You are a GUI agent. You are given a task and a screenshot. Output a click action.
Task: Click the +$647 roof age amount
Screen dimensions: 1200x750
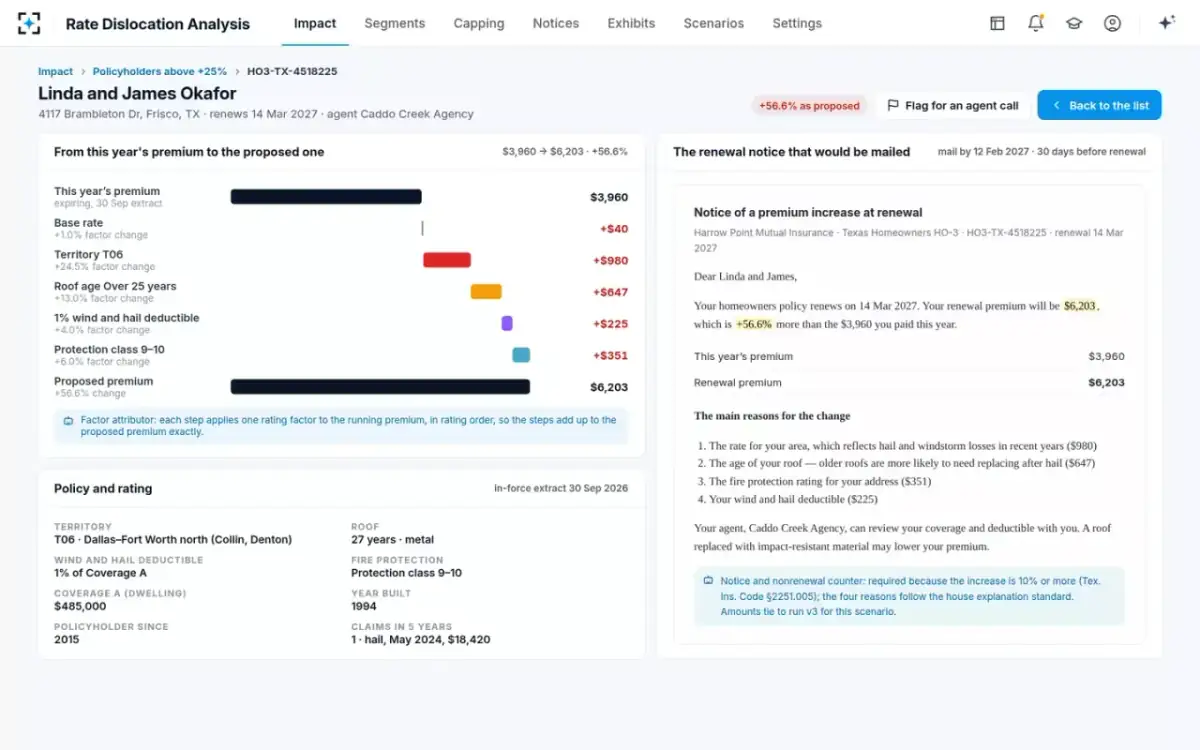point(610,293)
